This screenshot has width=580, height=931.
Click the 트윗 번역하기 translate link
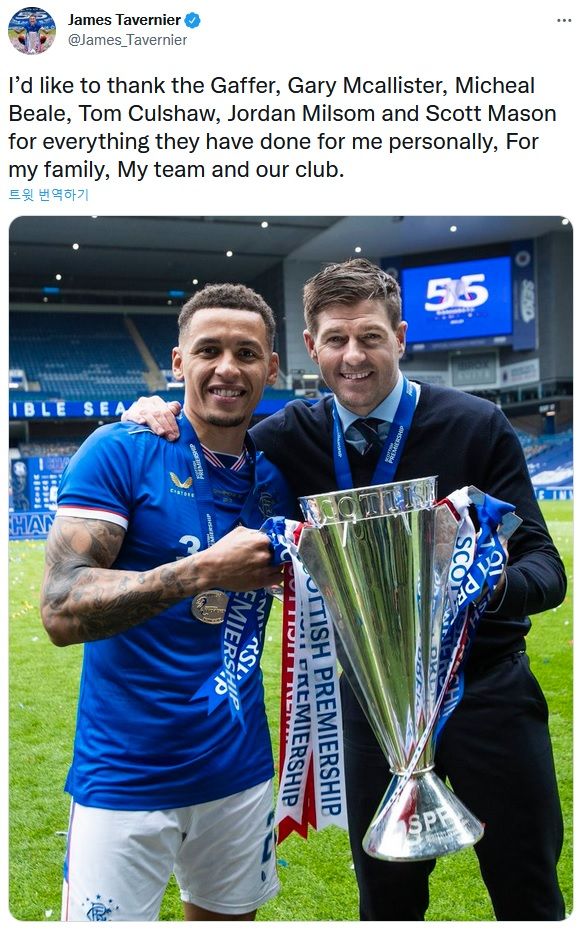[x=49, y=194]
